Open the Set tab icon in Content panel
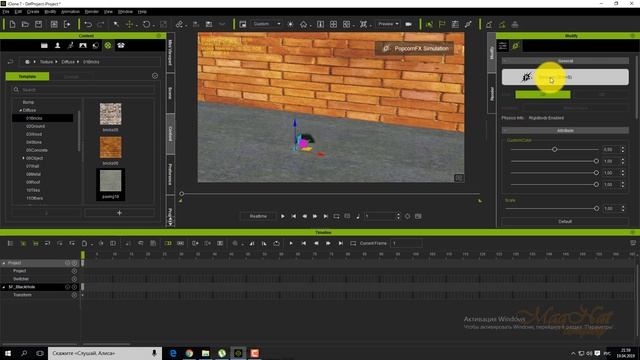640x360 pixels. click(x=83, y=45)
